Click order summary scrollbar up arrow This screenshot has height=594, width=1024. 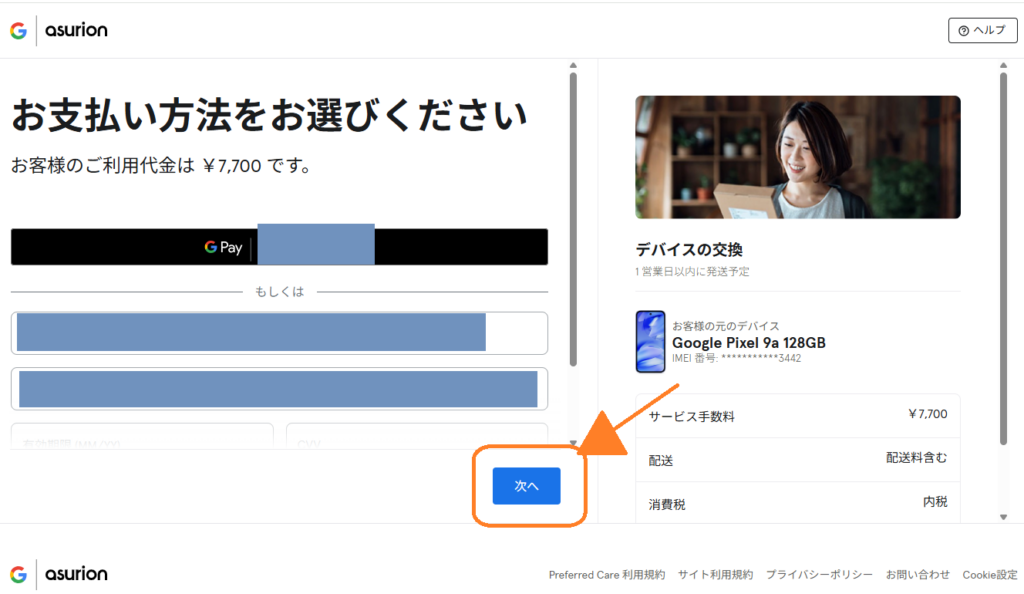point(1003,67)
